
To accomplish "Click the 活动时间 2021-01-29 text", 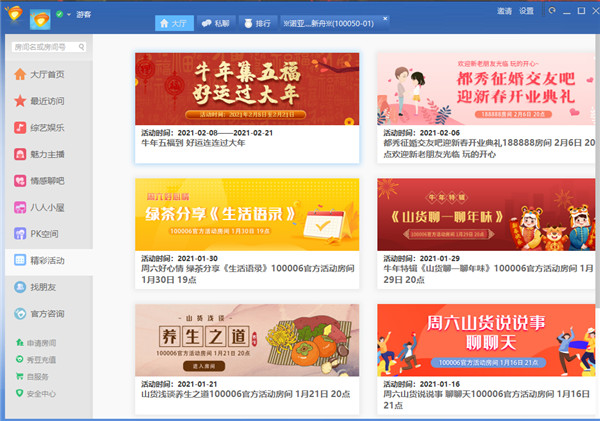I will click(422, 258).
